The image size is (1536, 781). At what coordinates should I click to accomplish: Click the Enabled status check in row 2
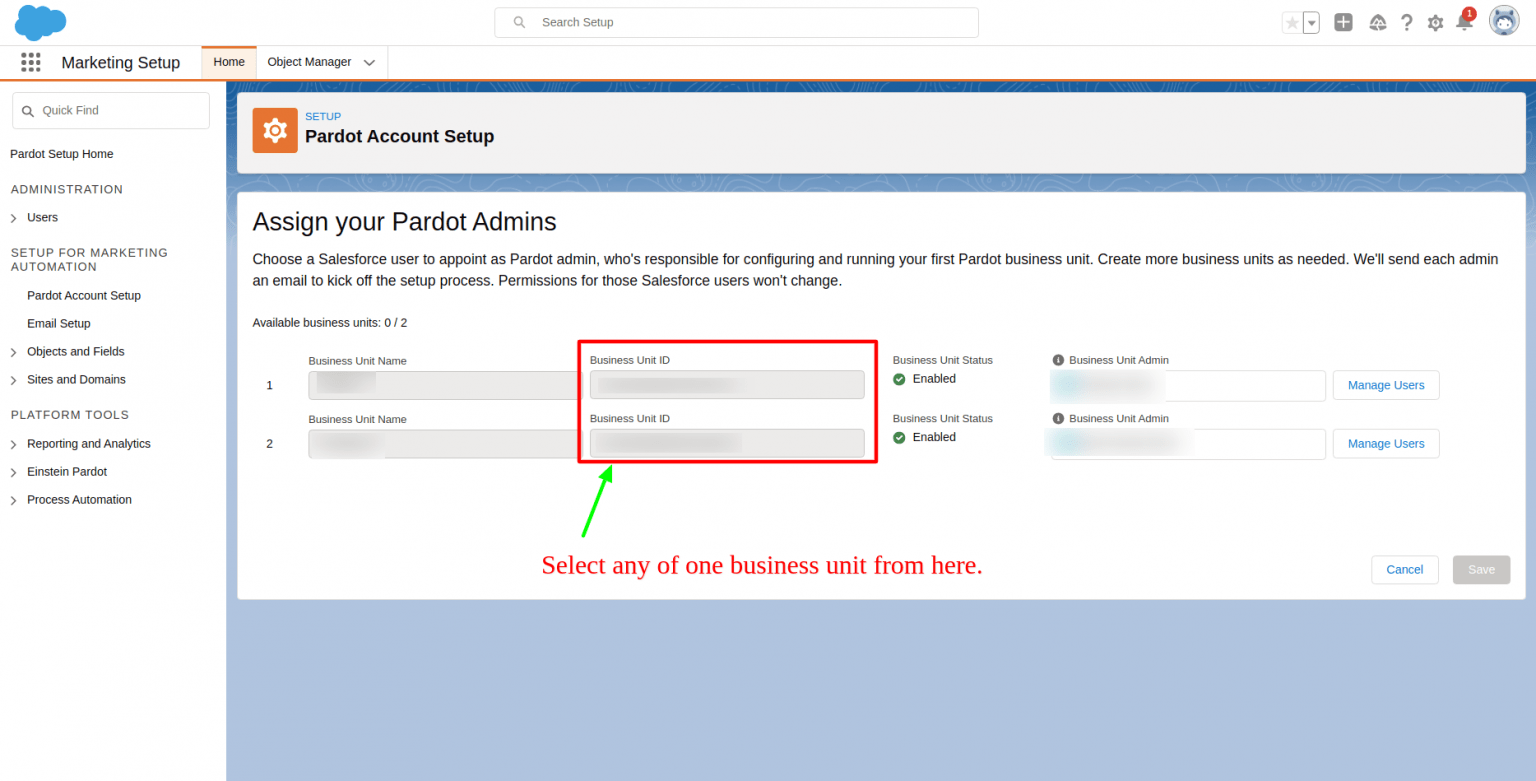(x=899, y=438)
